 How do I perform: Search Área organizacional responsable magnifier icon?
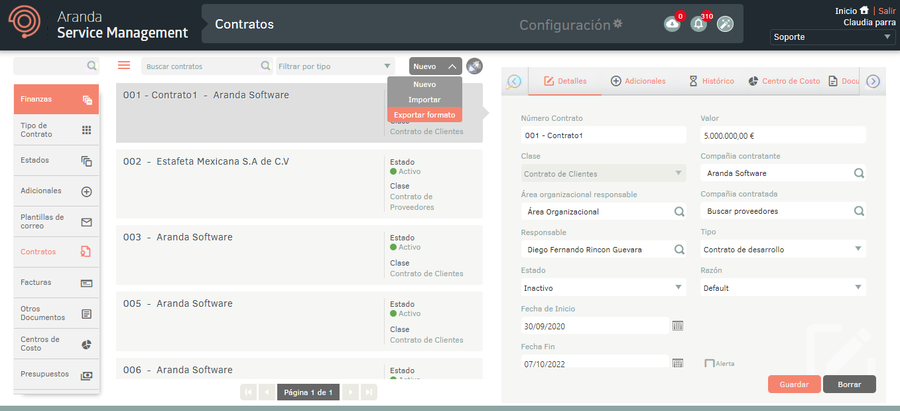[679, 211]
